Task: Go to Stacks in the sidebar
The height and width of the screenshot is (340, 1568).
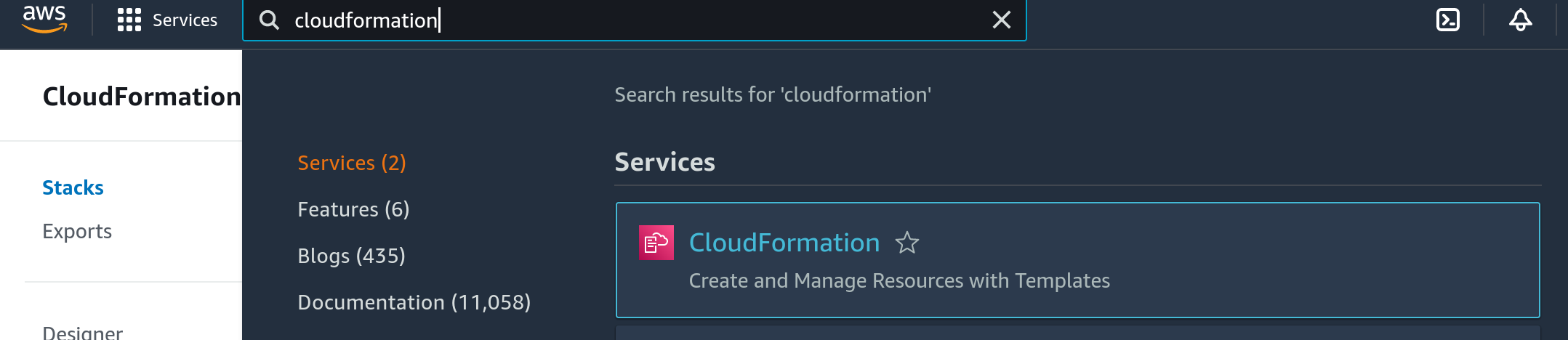Action: coord(73,187)
